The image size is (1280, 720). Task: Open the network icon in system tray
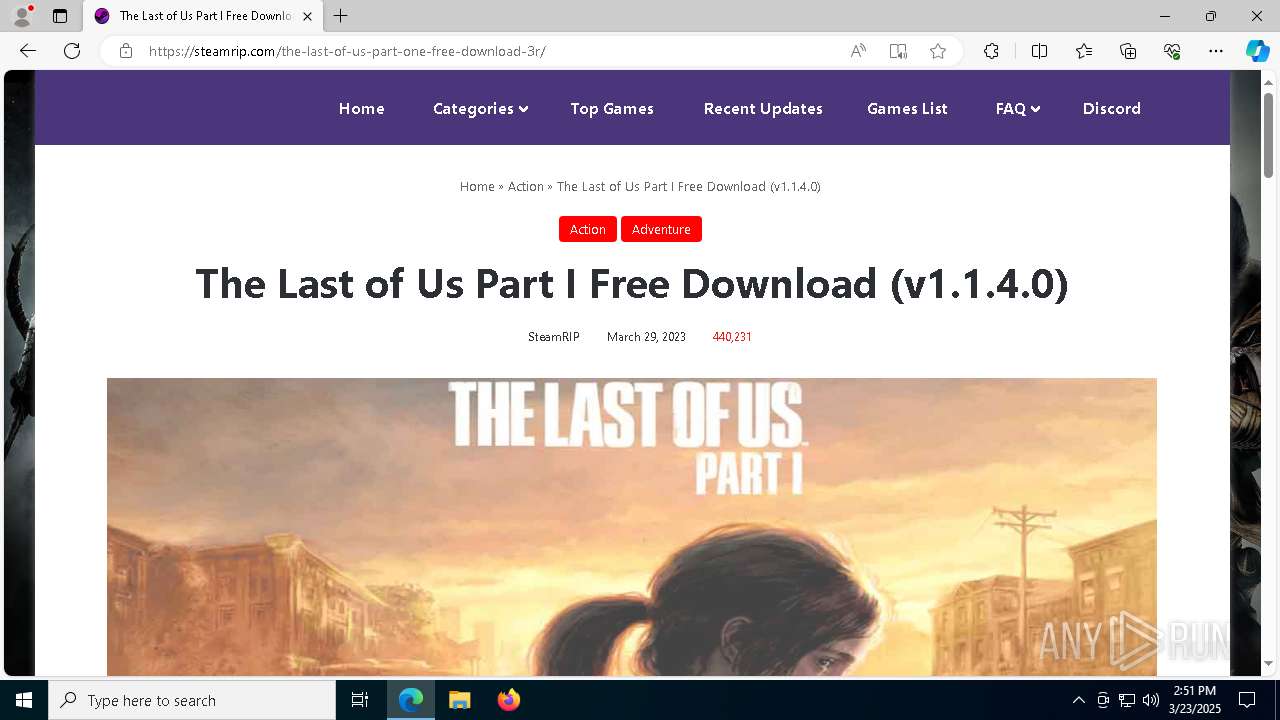tap(1127, 700)
